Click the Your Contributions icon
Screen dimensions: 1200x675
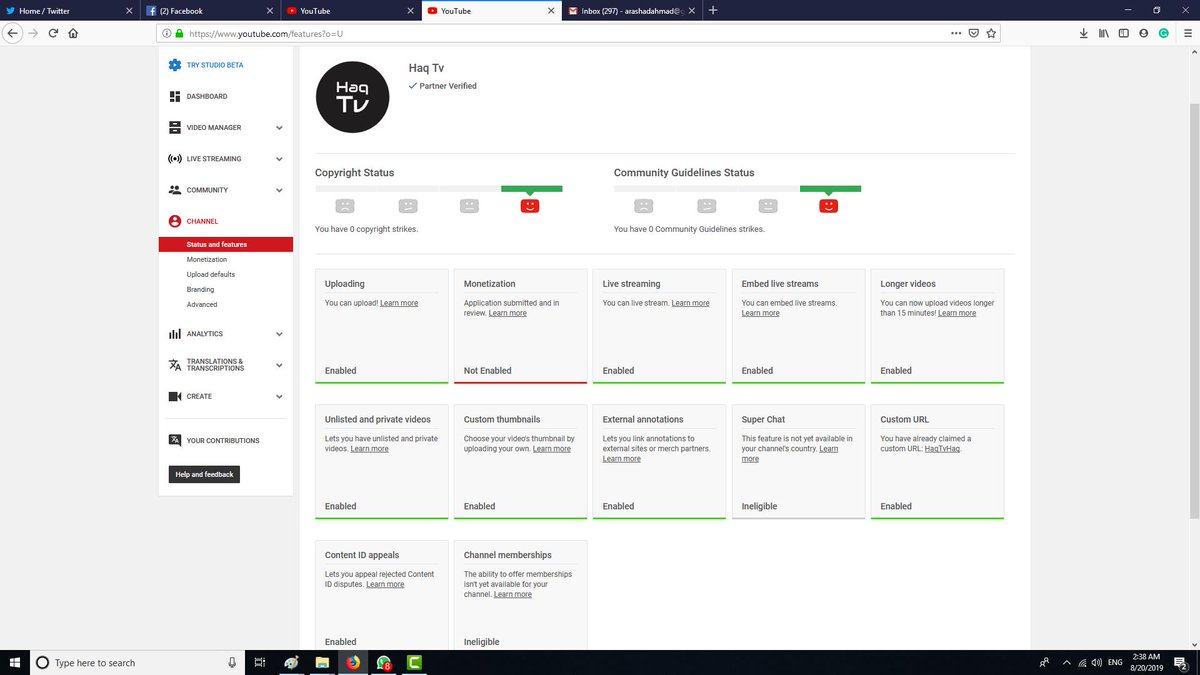point(175,440)
